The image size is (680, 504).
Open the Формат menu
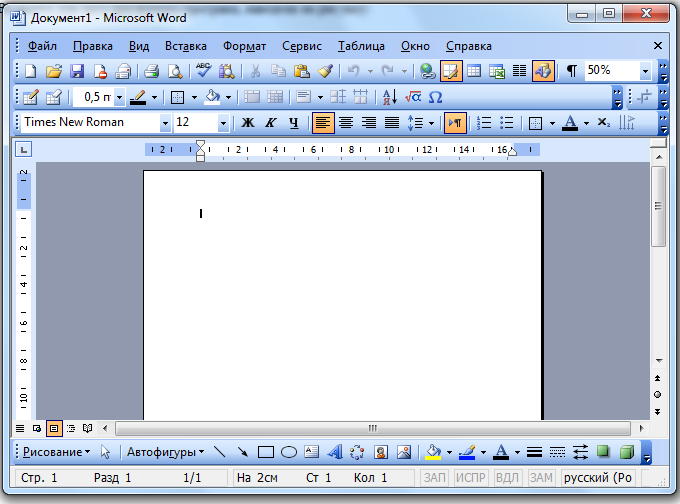pyautogui.click(x=244, y=46)
